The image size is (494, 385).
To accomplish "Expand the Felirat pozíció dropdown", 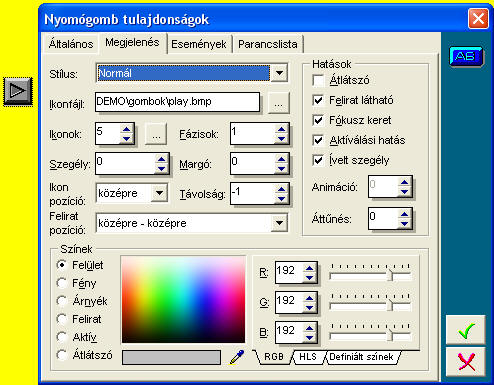I will [279, 223].
